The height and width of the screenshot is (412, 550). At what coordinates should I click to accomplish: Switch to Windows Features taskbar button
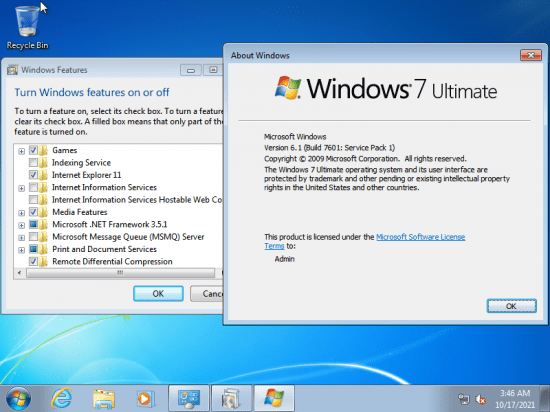[231, 398]
